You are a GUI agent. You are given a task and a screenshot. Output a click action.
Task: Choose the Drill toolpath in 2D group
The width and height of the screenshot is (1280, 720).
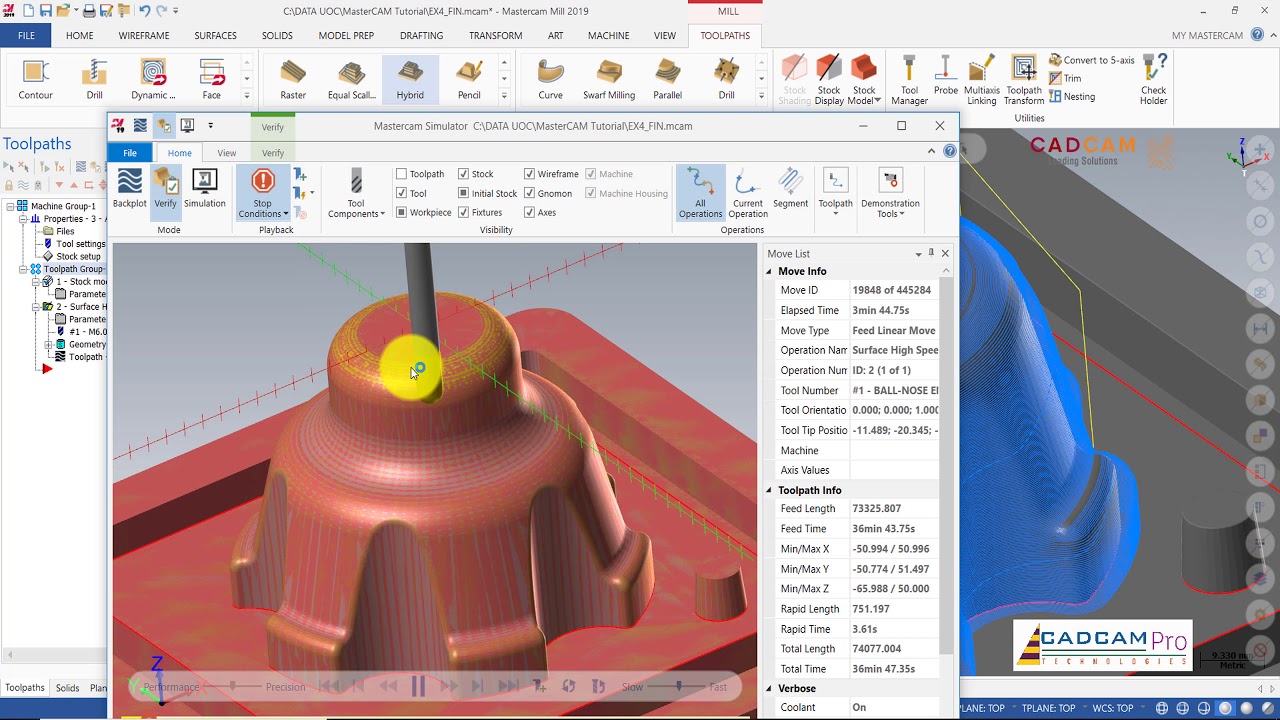click(x=94, y=80)
